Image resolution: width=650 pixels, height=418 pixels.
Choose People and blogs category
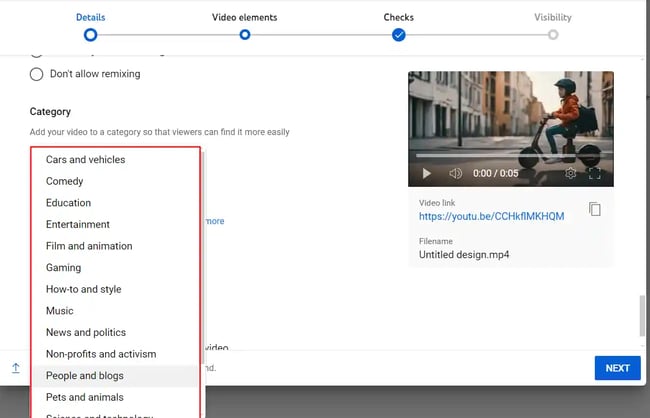click(x=115, y=376)
